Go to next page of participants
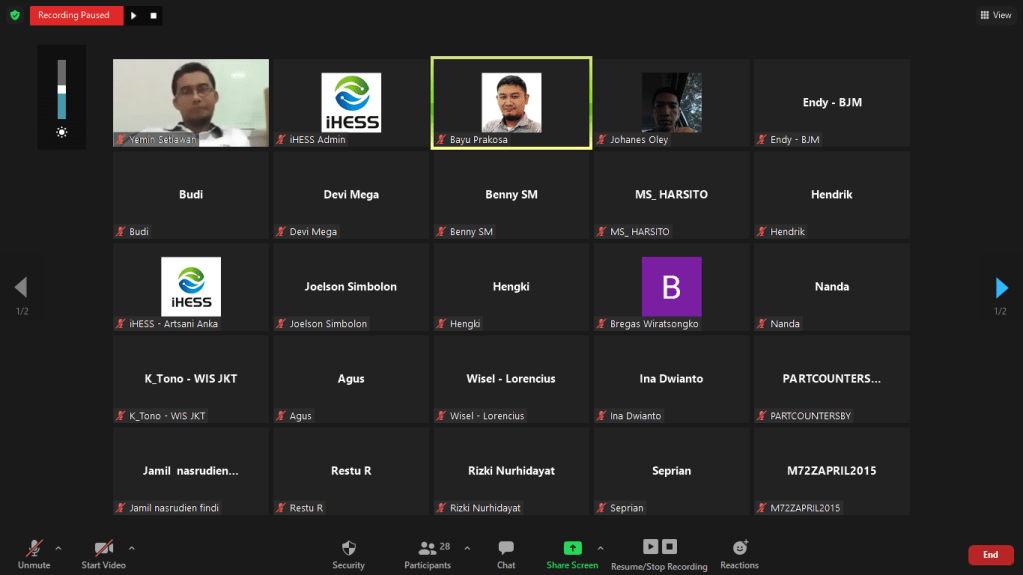The image size is (1023, 575). pos(1001,288)
